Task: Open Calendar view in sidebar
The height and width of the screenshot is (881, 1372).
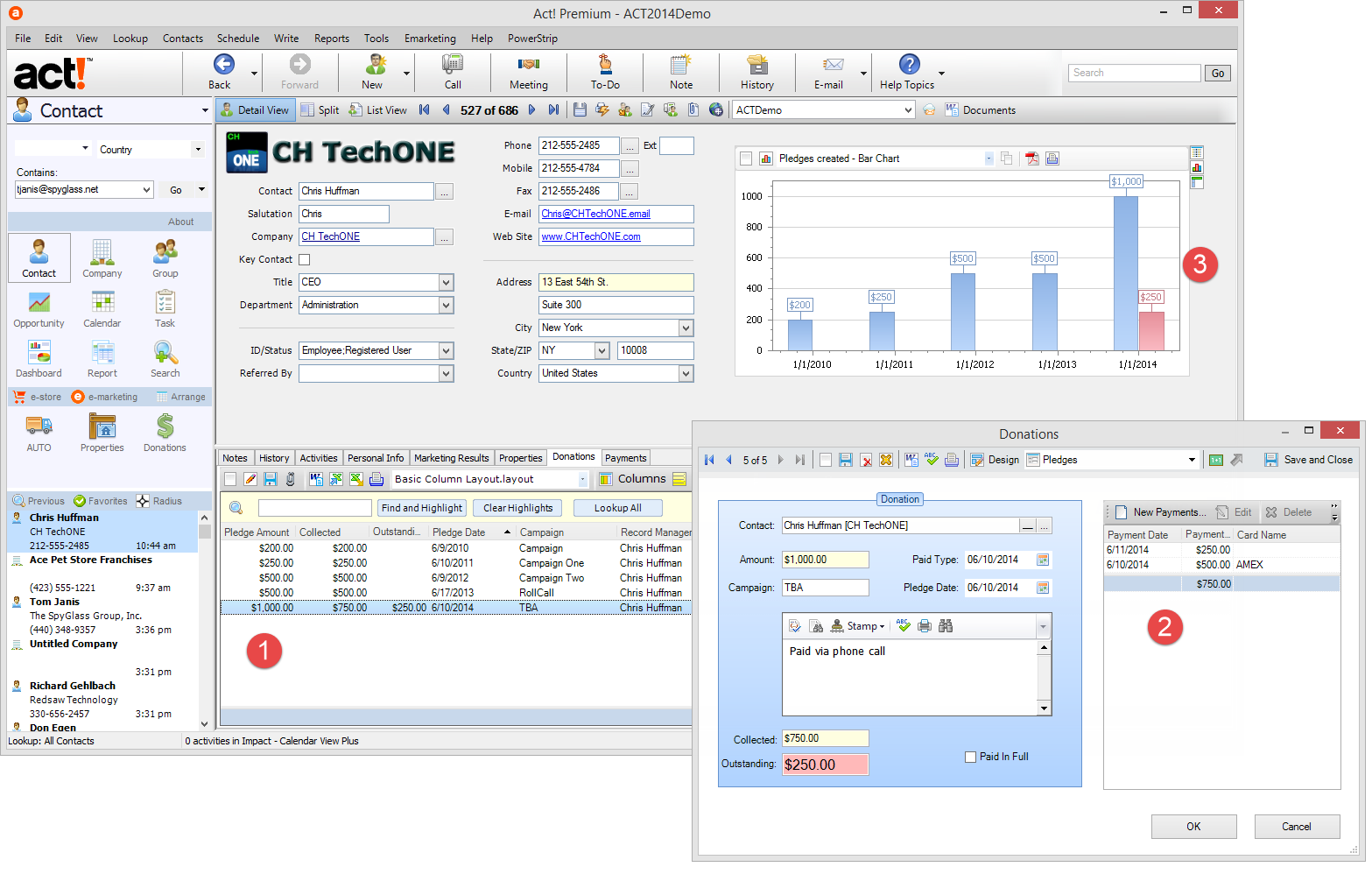Action: 102,308
